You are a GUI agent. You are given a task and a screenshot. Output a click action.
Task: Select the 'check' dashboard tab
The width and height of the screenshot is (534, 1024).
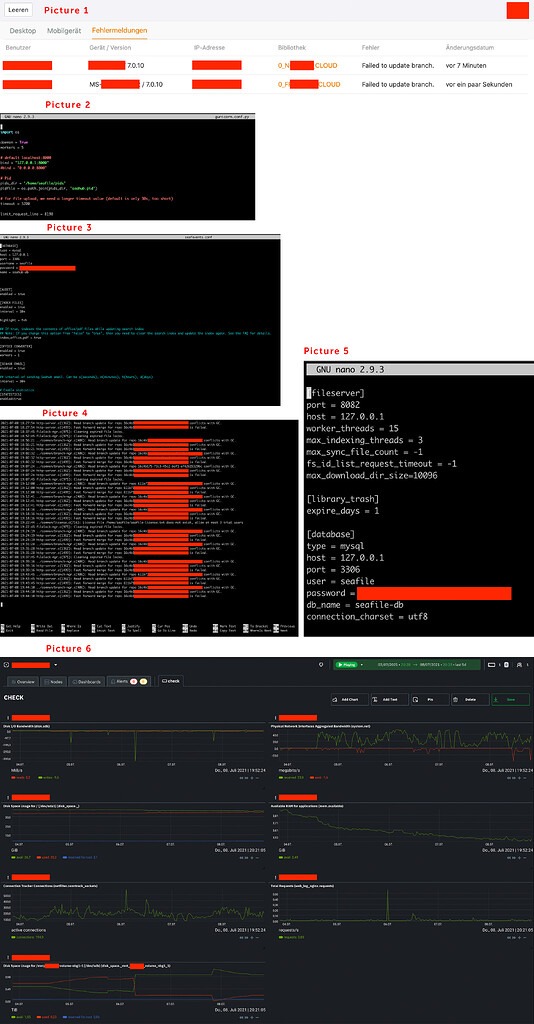(x=172, y=681)
